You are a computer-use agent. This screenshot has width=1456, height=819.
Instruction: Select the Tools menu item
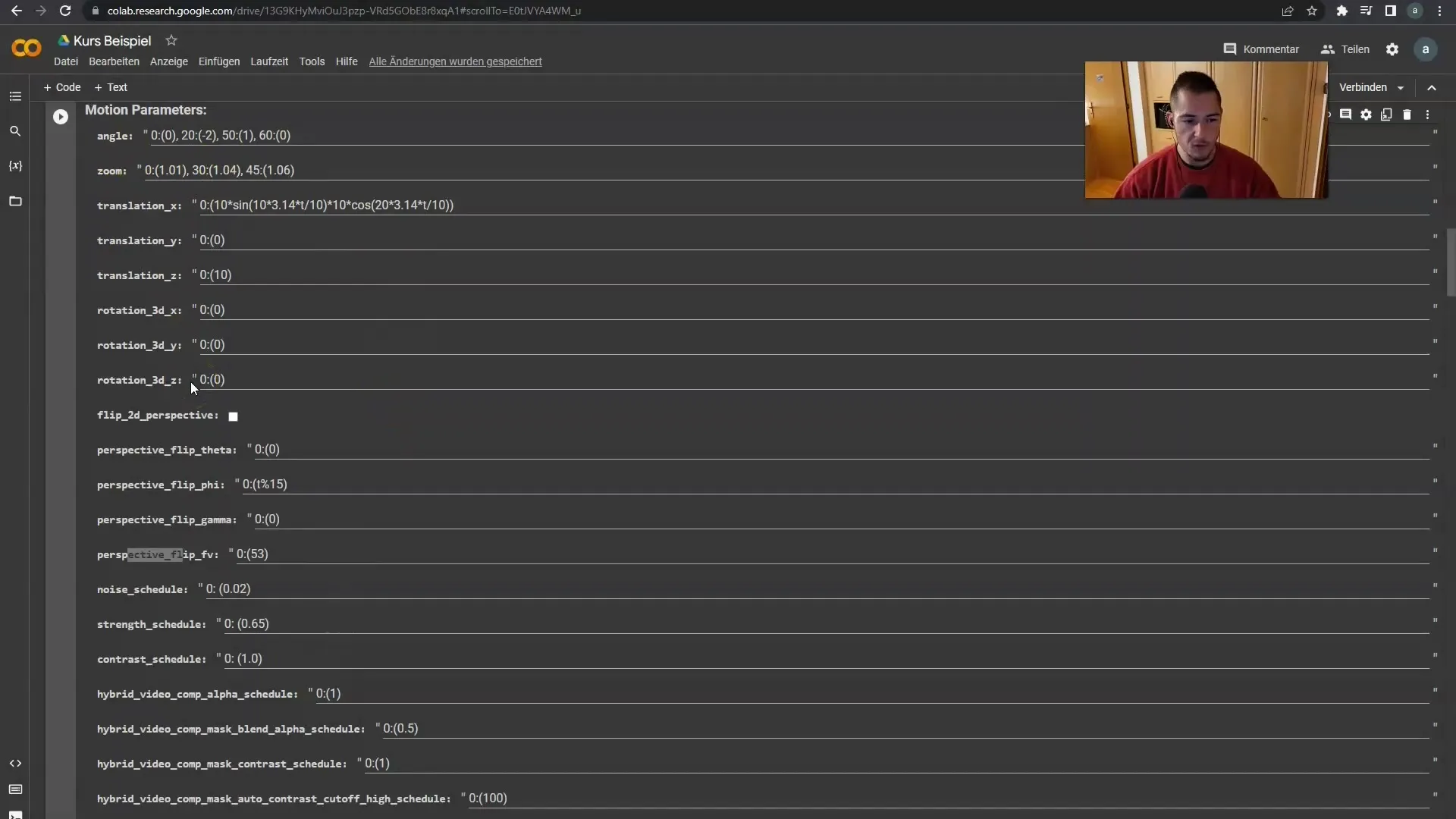pyautogui.click(x=311, y=61)
